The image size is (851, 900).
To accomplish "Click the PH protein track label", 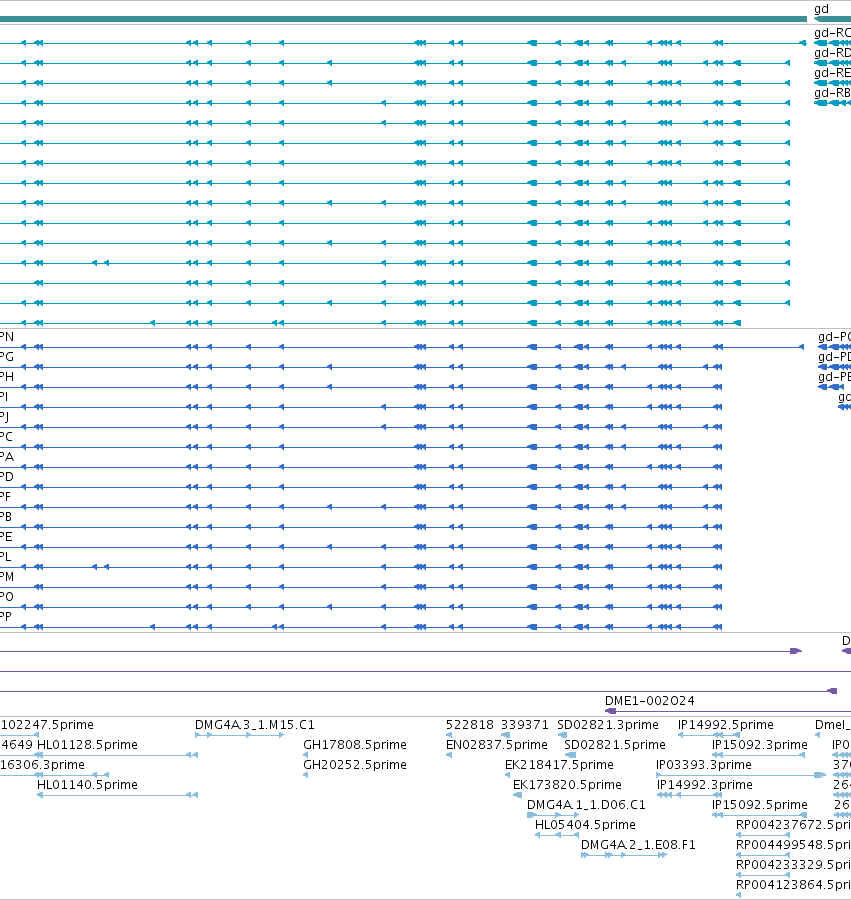I will click(7, 377).
